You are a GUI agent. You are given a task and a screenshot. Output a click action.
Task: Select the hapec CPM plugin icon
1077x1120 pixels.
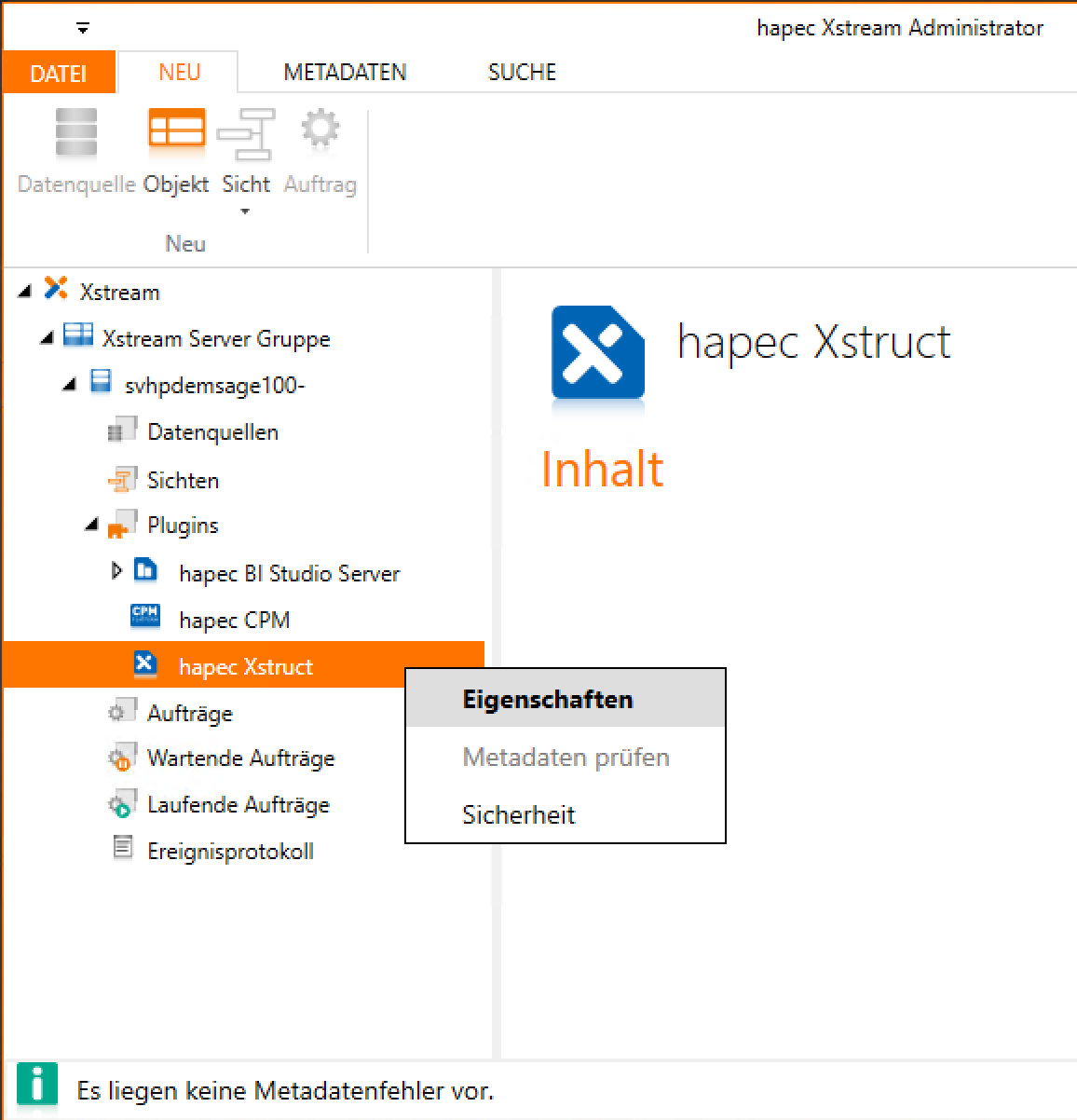tap(145, 617)
